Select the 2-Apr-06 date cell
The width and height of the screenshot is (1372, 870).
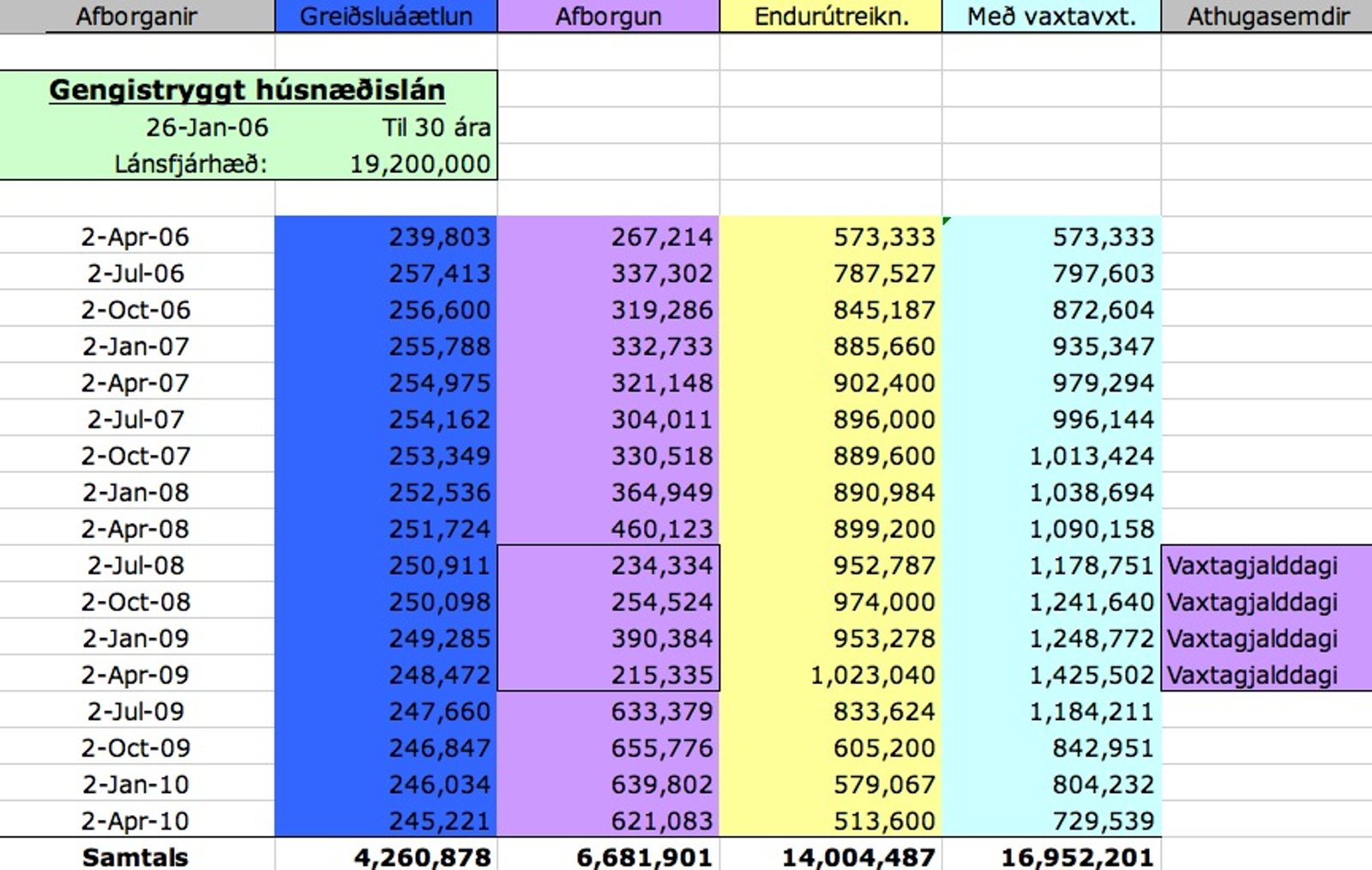point(137,236)
